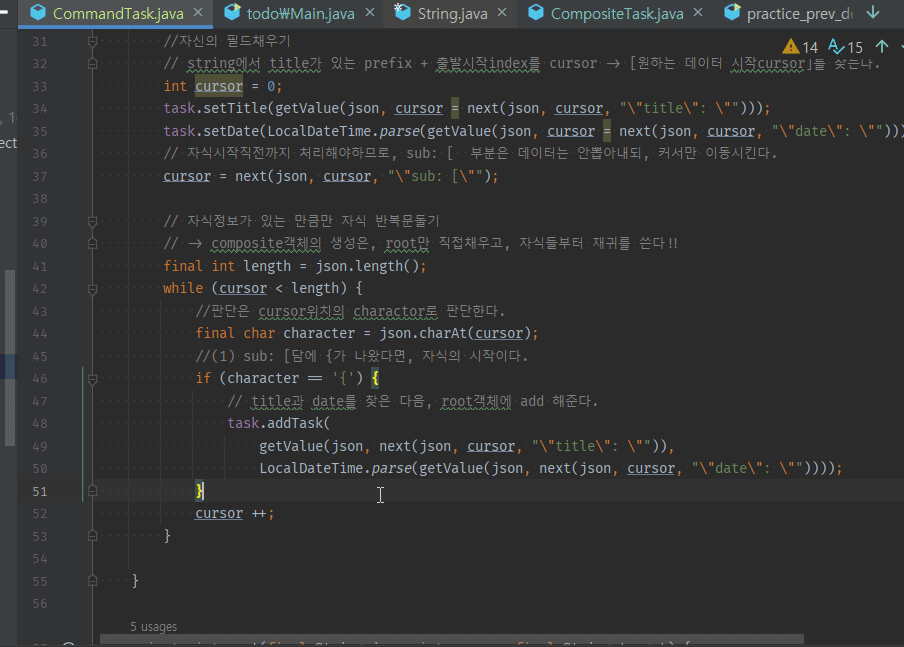The height and width of the screenshot is (647, 904).
Task: Click the highlighted opening brace on line 46
Action: [375, 378]
